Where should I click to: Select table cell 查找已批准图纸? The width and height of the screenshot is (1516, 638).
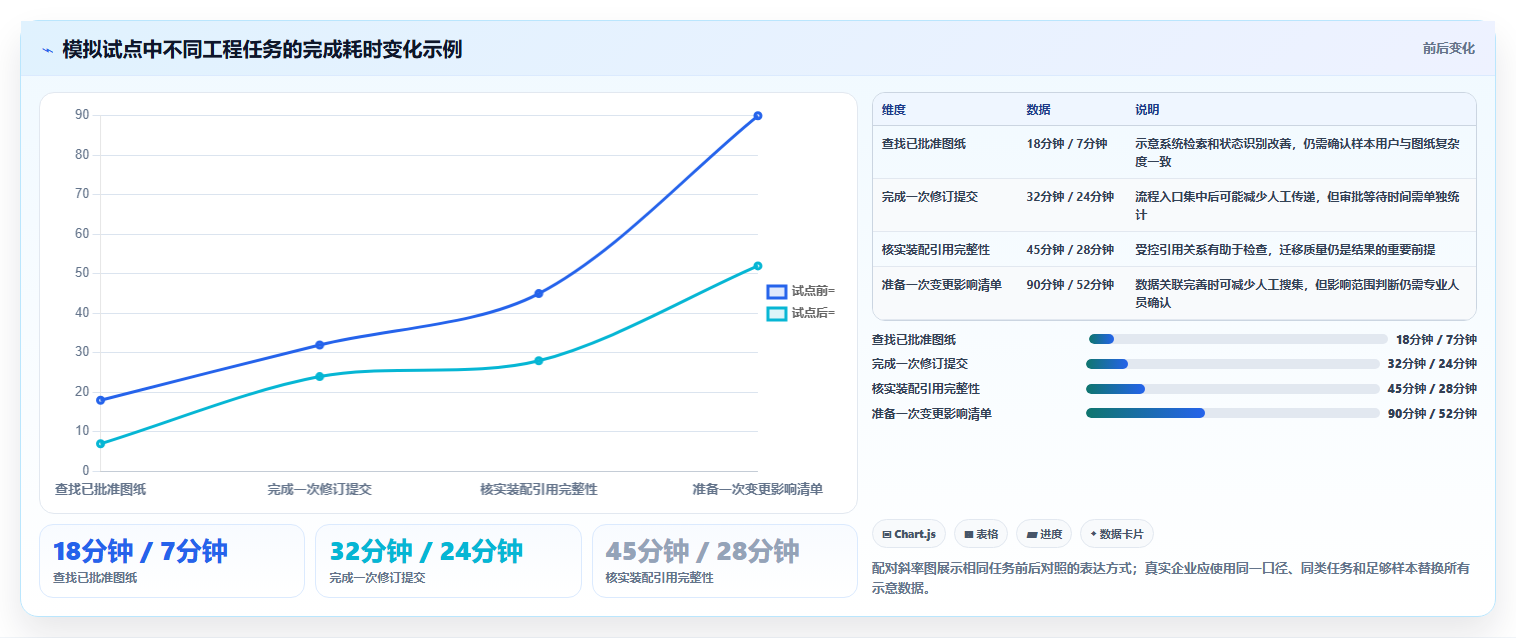(924, 144)
